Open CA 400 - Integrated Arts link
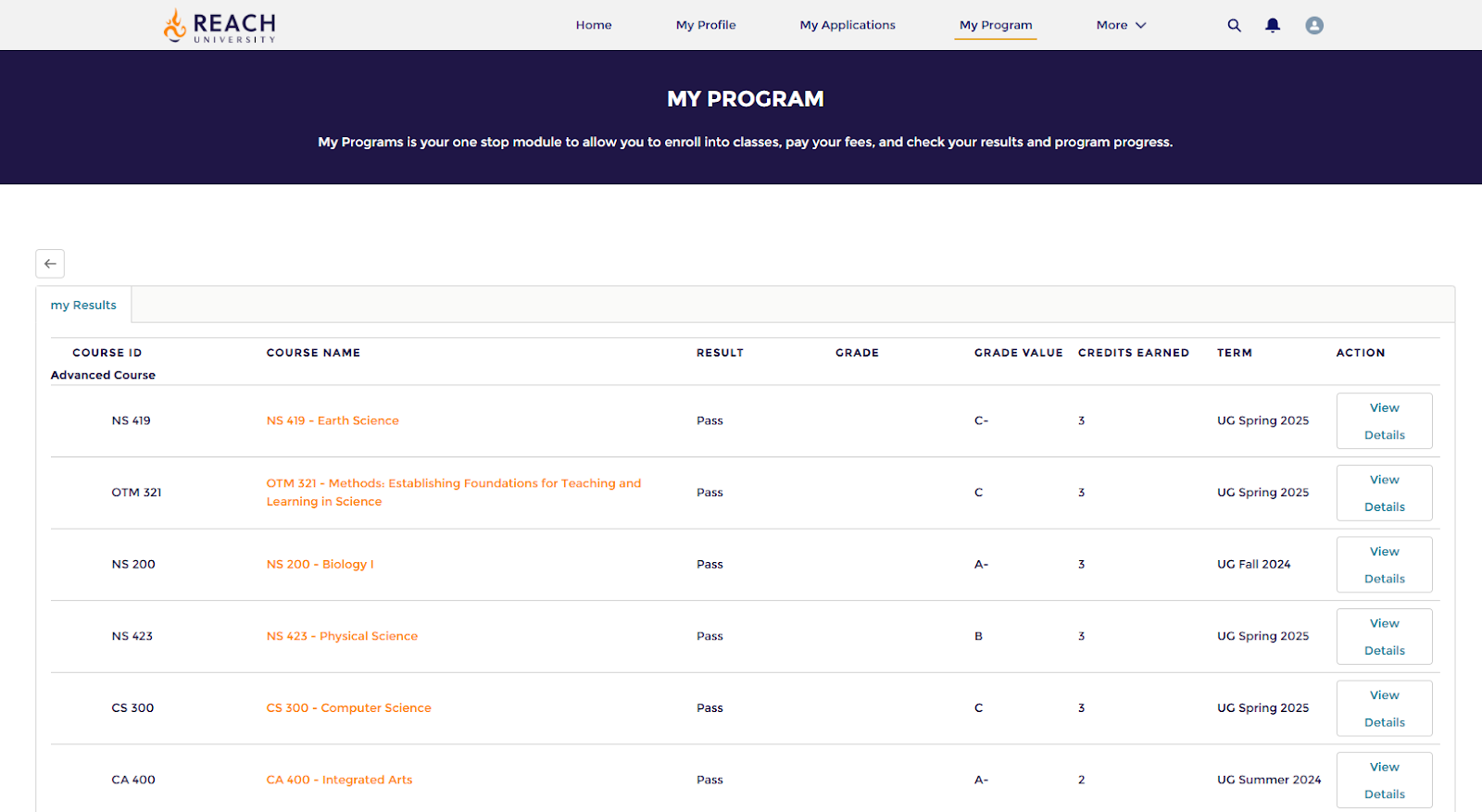This screenshot has height=812, width=1482. [x=339, y=780]
